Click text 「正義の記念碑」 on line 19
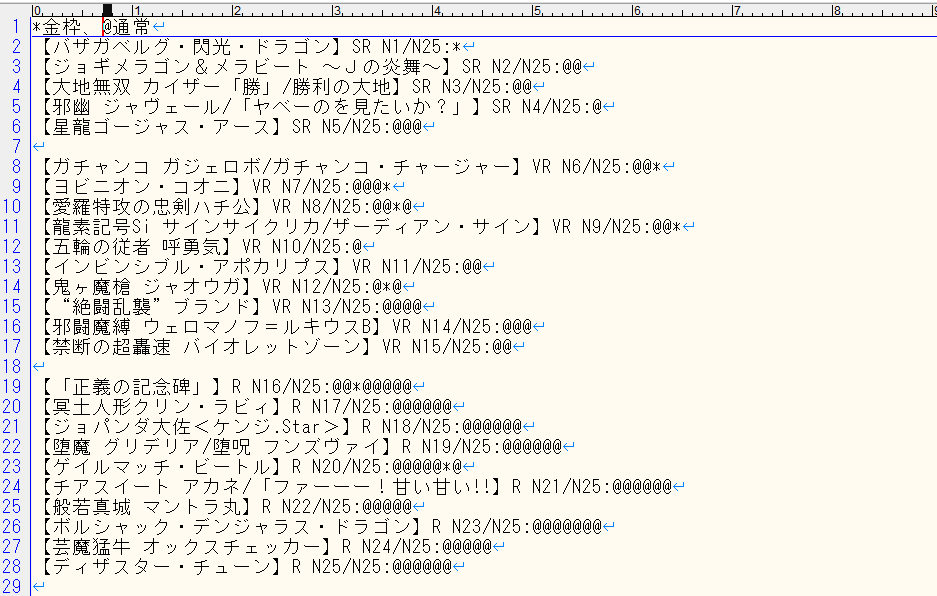Image resolution: width=937 pixels, height=596 pixels. [131, 387]
